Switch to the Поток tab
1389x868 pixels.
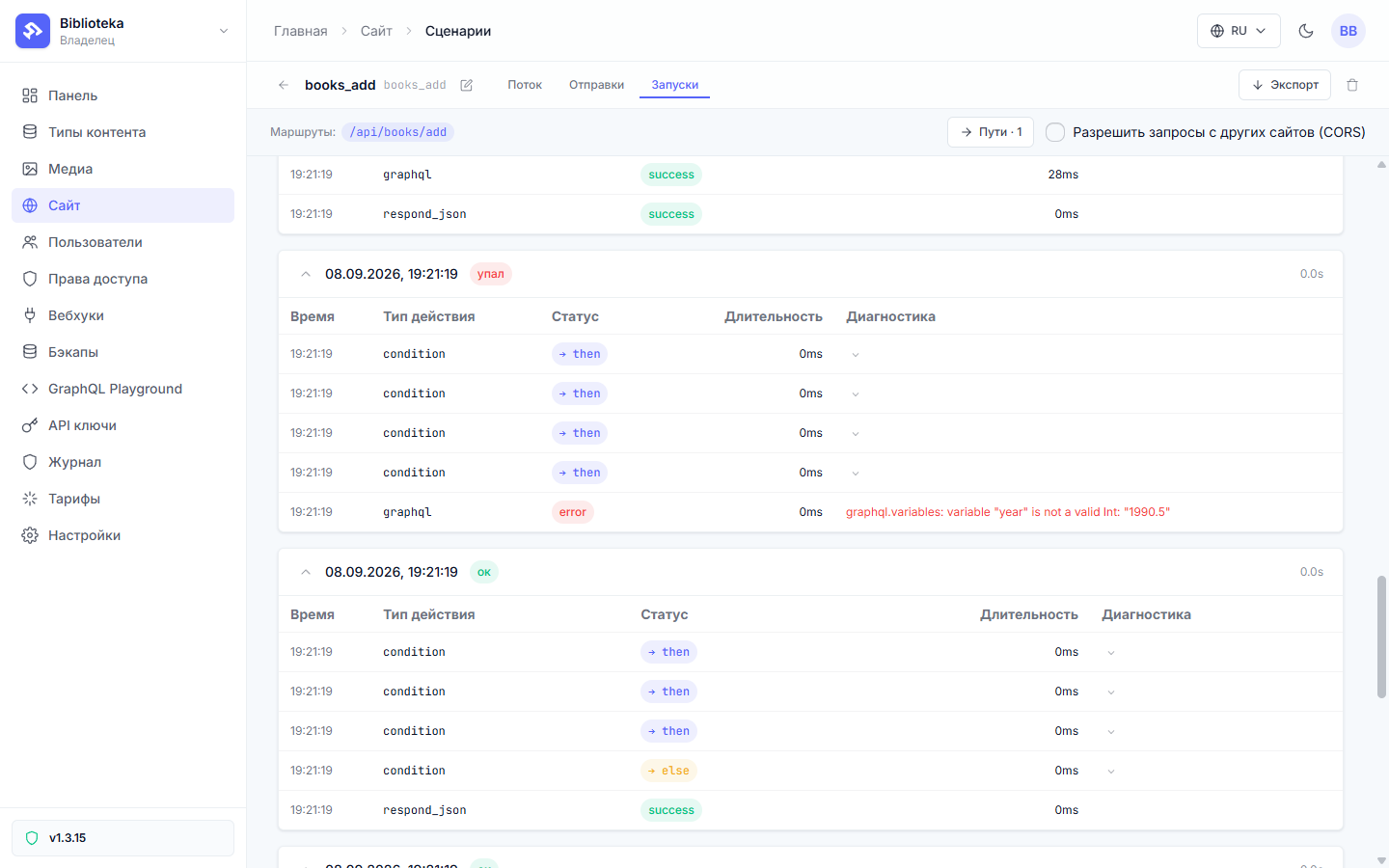coord(525,85)
